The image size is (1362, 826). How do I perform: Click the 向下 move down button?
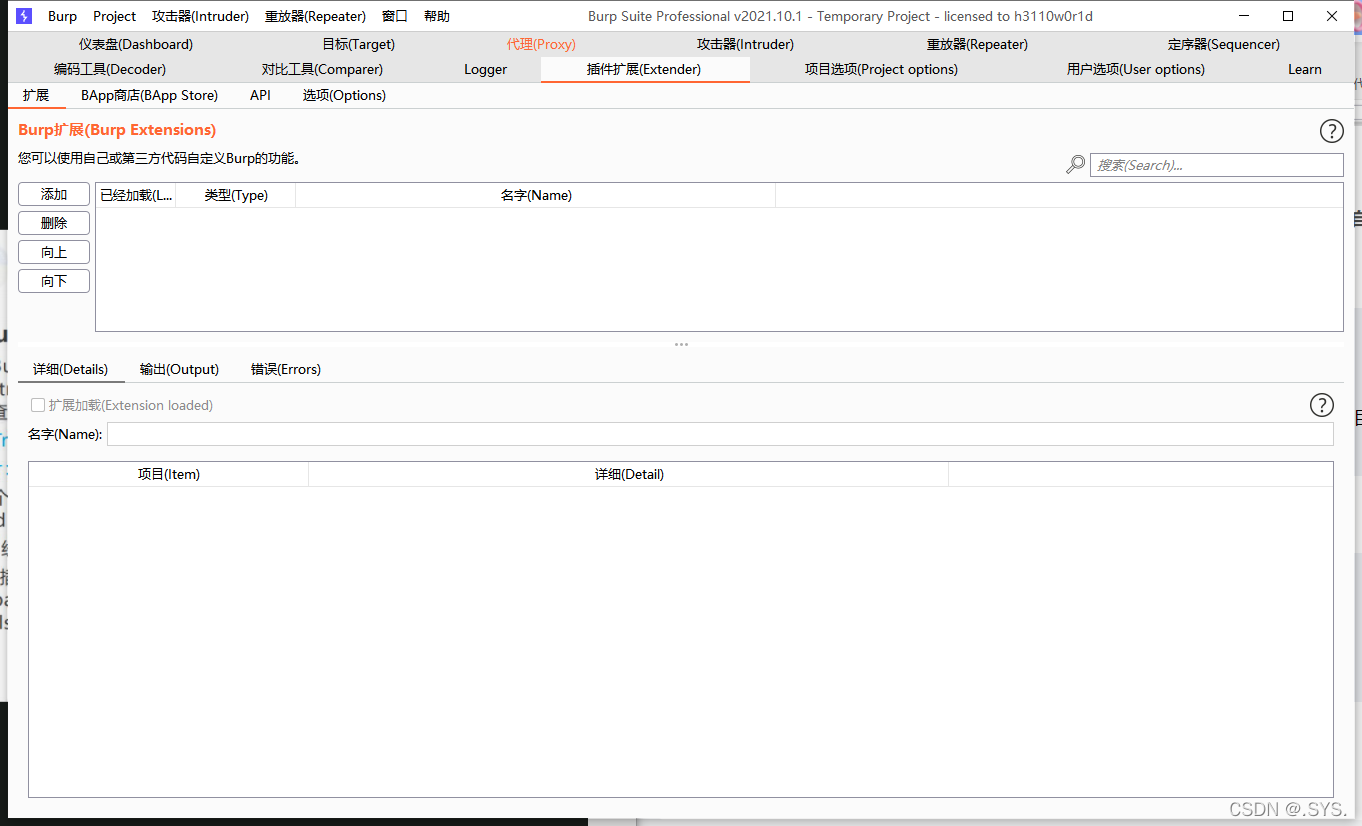click(54, 281)
